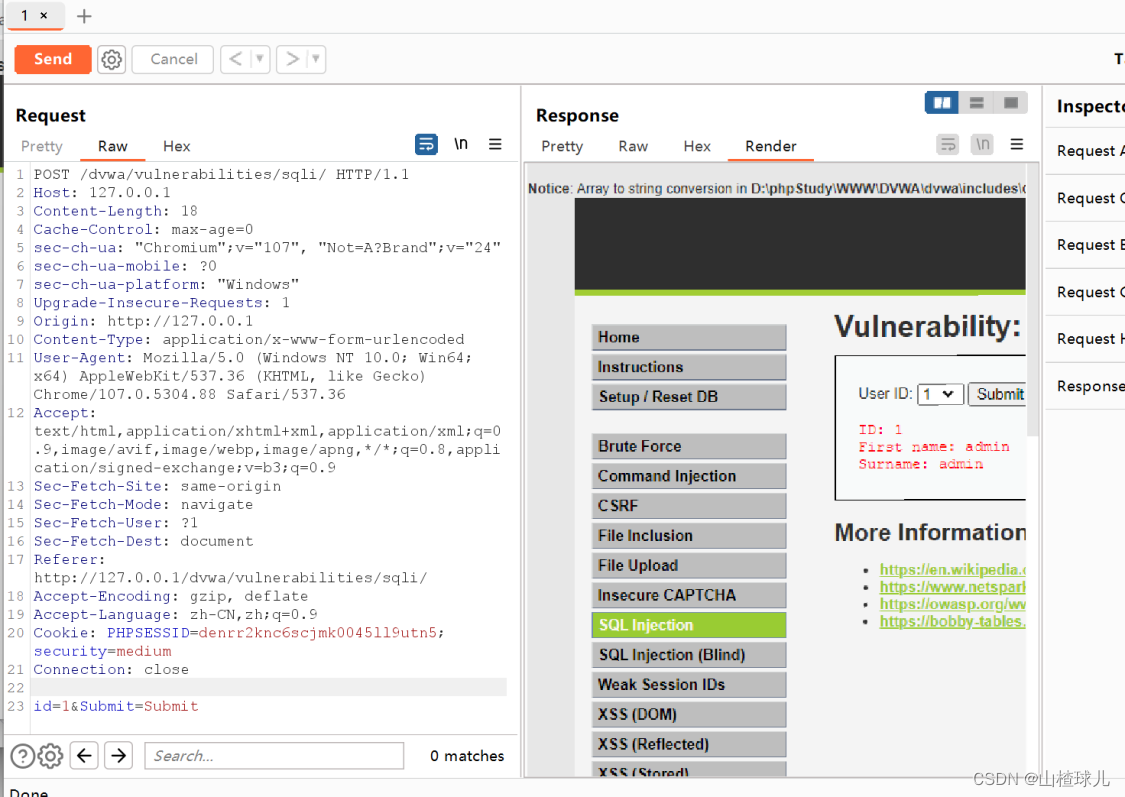The width and height of the screenshot is (1125, 797).
Task: Open Home in DVWA menu
Action: pyautogui.click(x=689, y=337)
